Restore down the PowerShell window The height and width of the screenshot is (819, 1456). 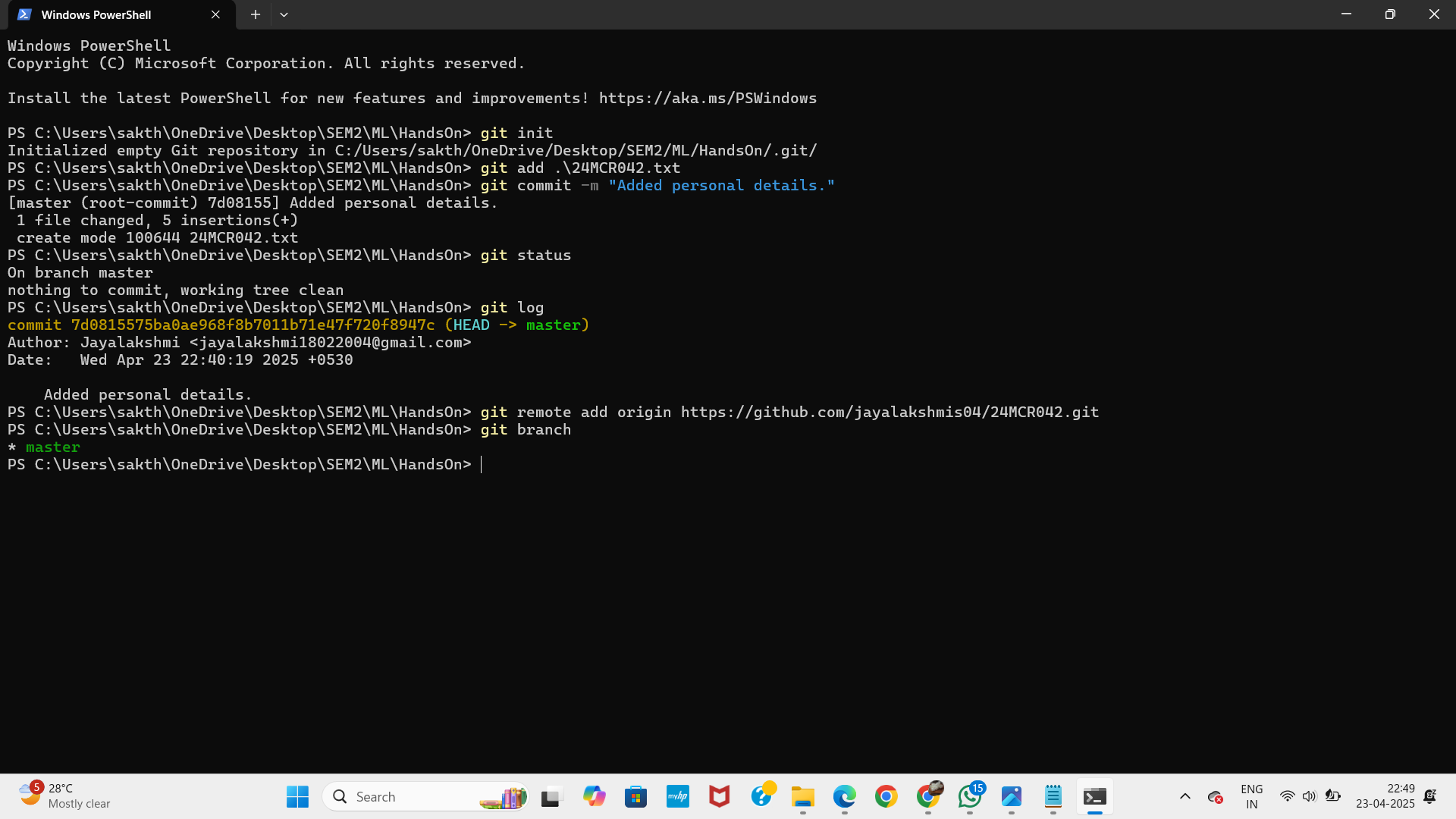pyautogui.click(x=1390, y=14)
